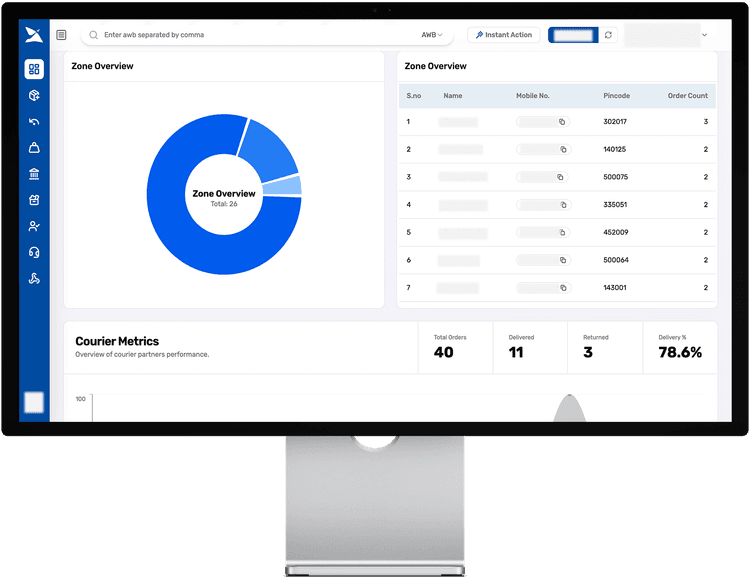Select pincode 143001 cell

pos(615,288)
